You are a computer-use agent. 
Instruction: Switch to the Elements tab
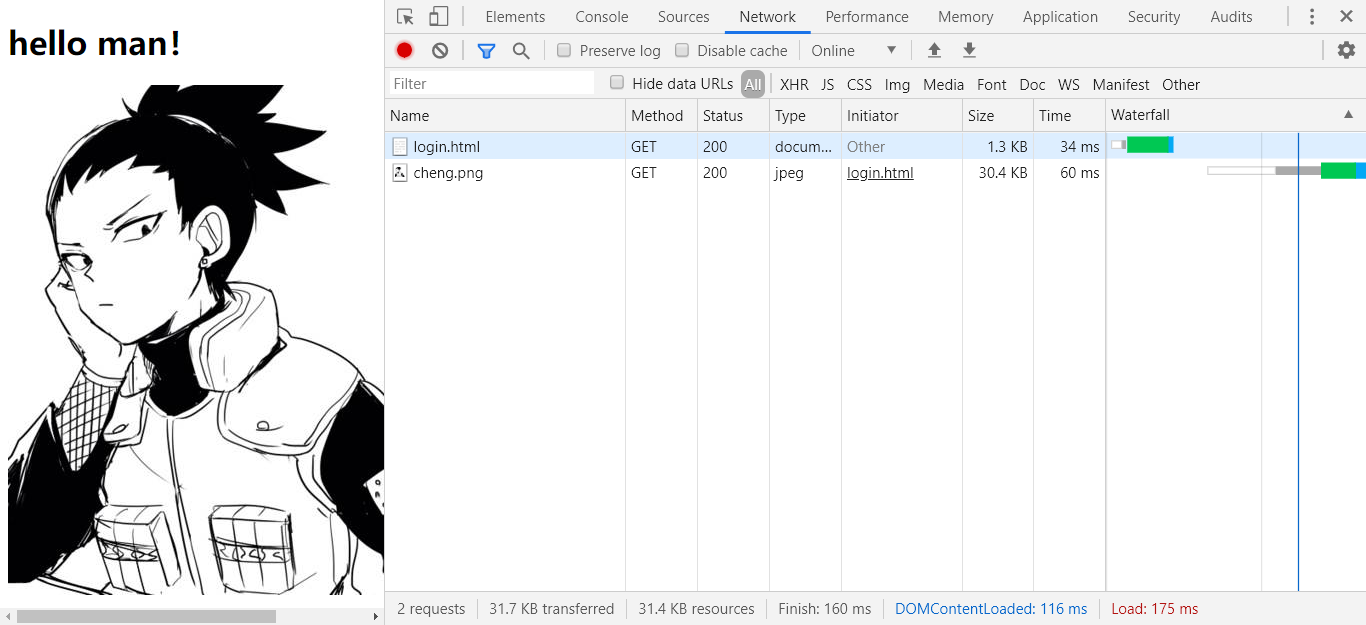[x=515, y=17]
